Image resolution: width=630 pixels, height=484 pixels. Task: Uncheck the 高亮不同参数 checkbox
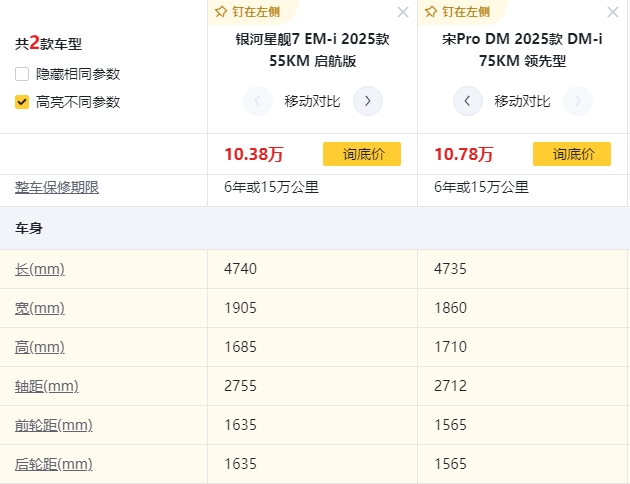click(x=22, y=102)
